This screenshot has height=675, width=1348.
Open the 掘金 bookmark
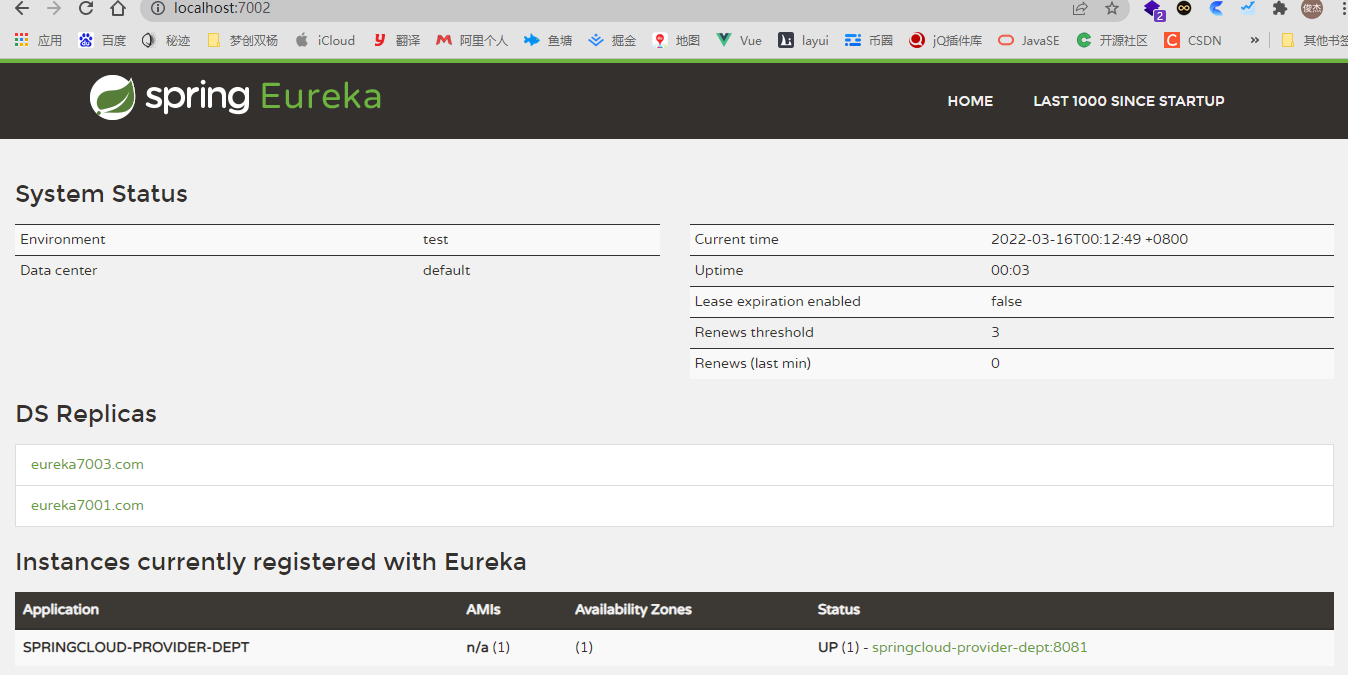click(x=613, y=41)
